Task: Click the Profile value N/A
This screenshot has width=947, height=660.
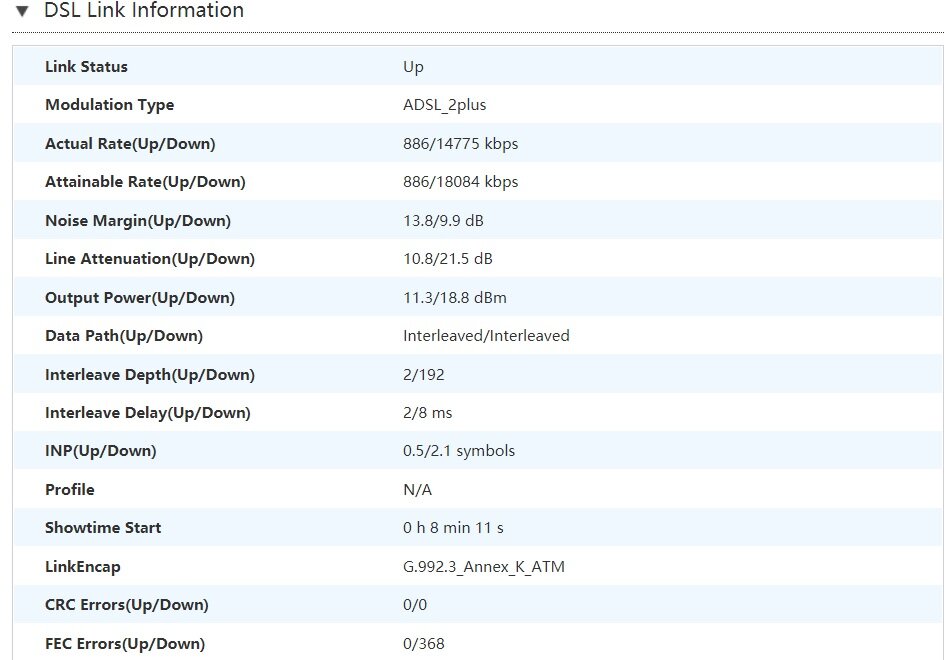Action: click(x=417, y=490)
